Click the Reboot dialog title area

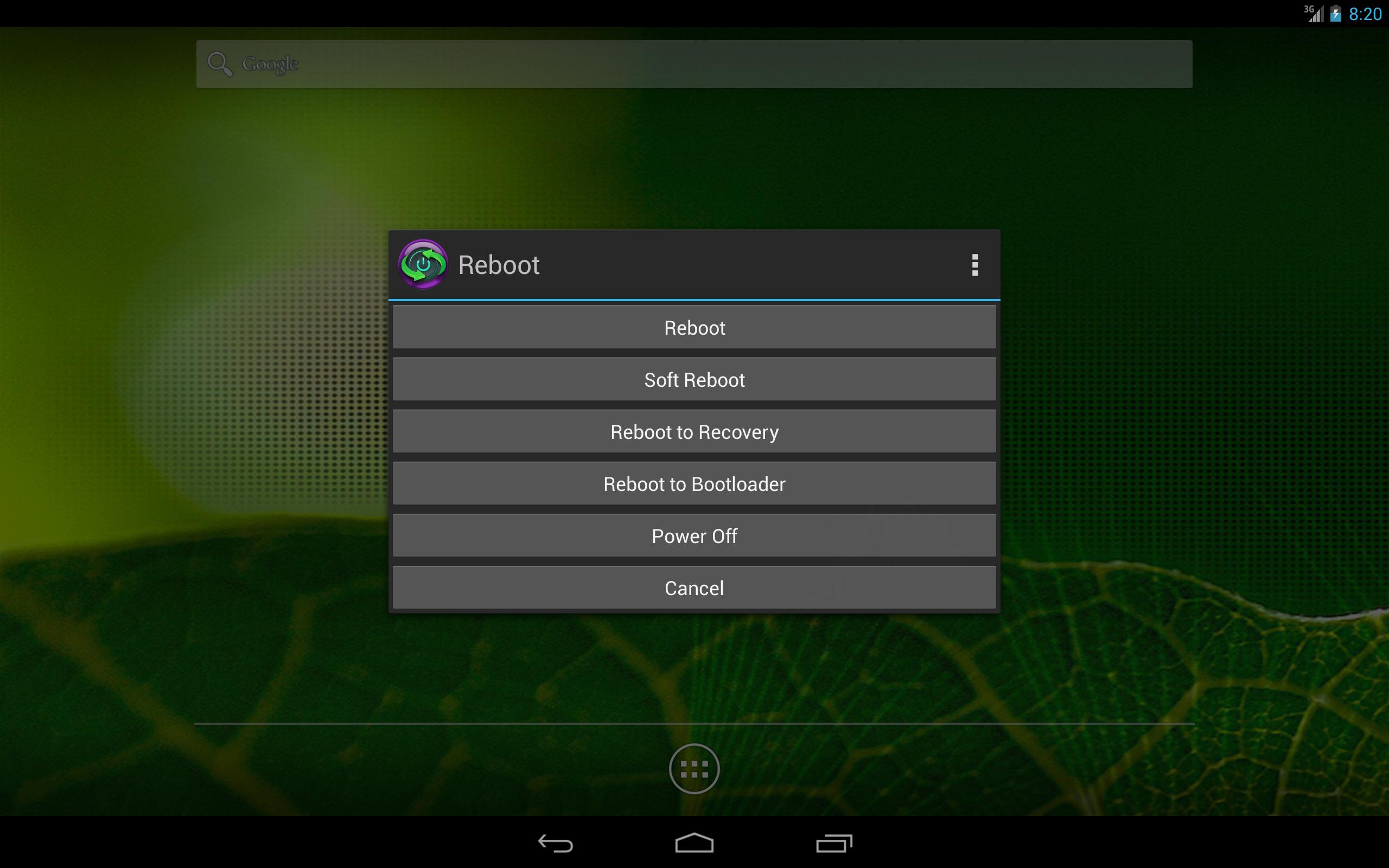coord(694,264)
